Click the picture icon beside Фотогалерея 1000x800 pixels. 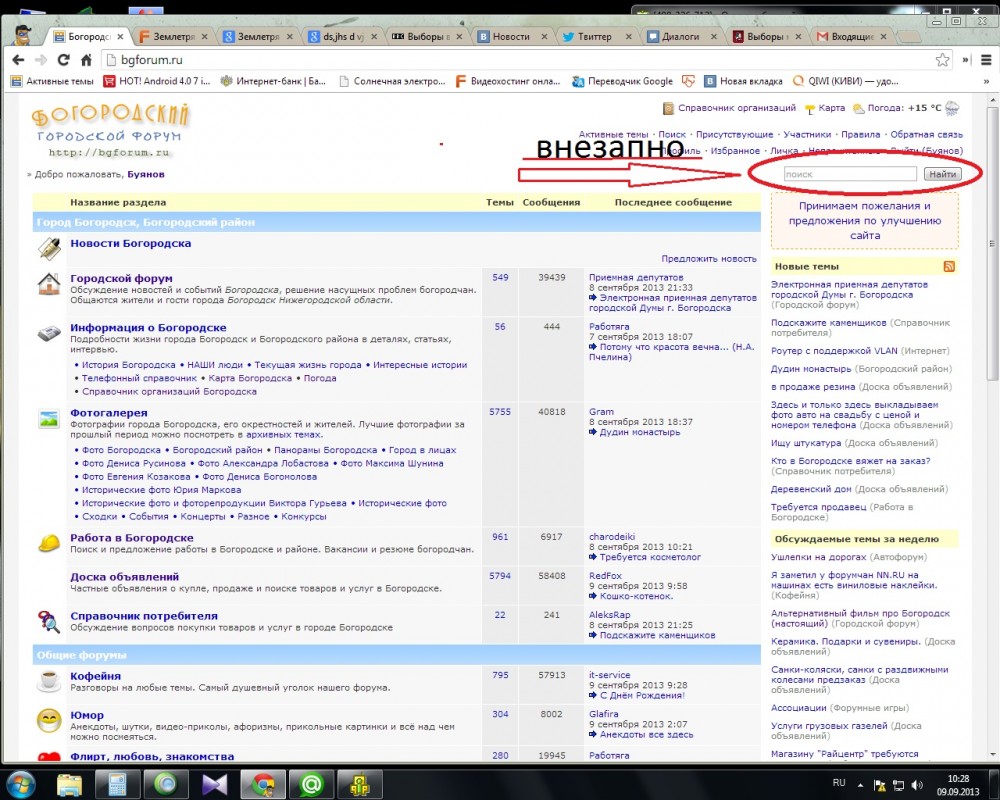click(x=48, y=419)
